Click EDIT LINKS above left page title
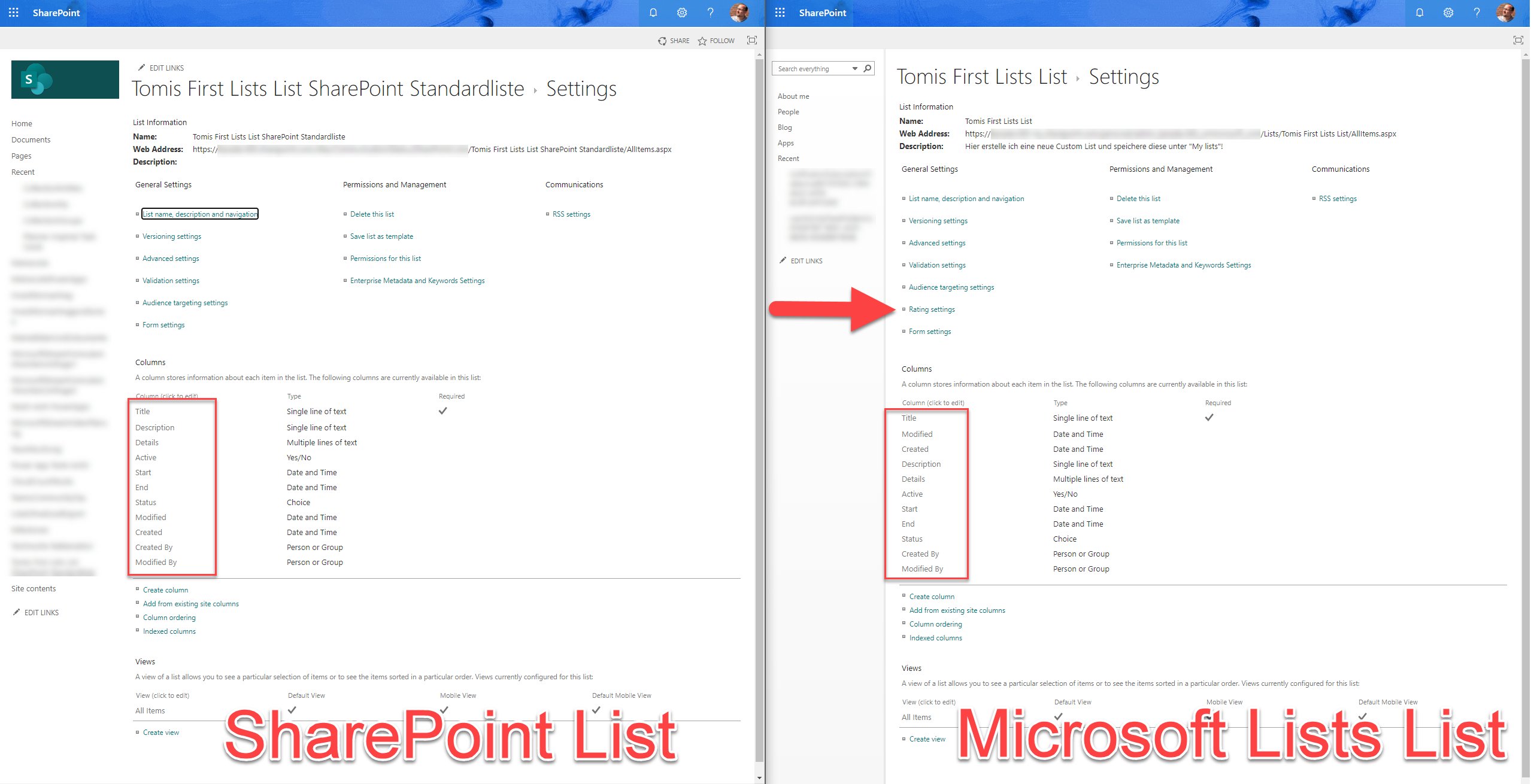This screenshot has height=784, width=1531. [161, 68]
